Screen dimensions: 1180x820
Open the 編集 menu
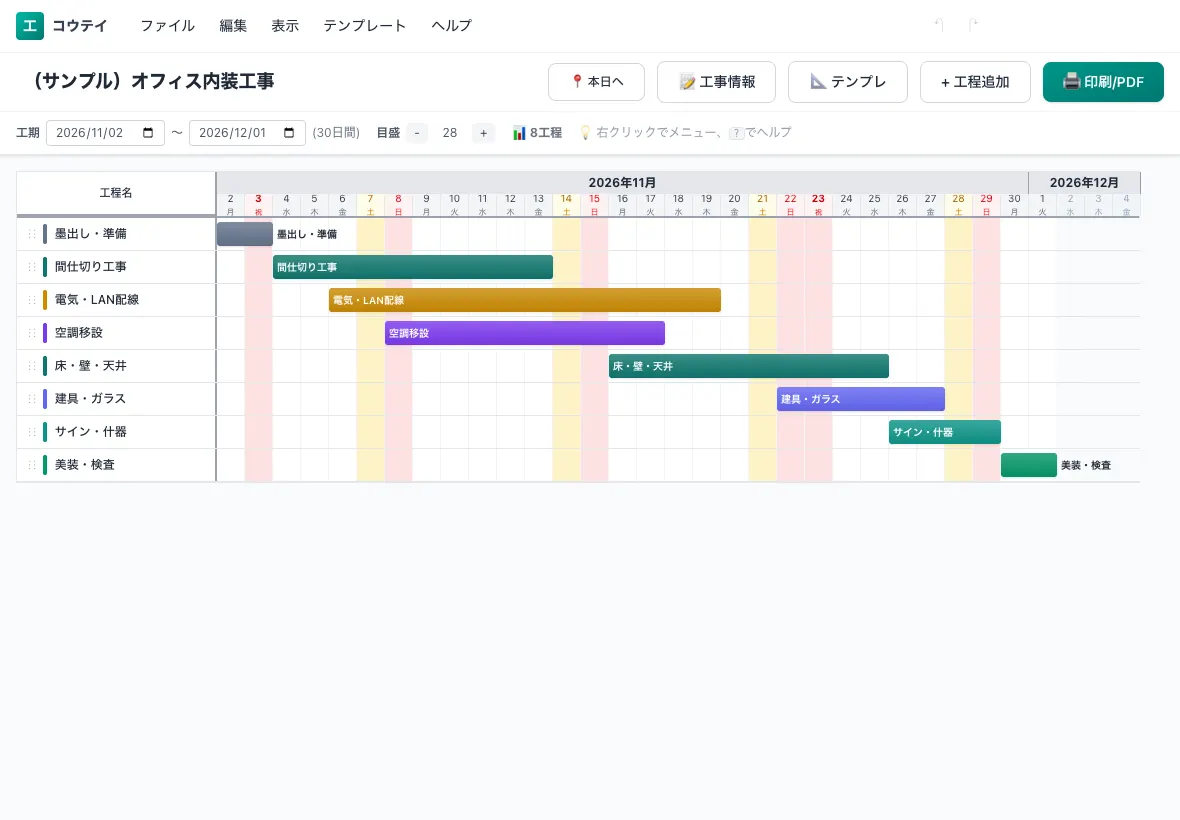(233, 26)
